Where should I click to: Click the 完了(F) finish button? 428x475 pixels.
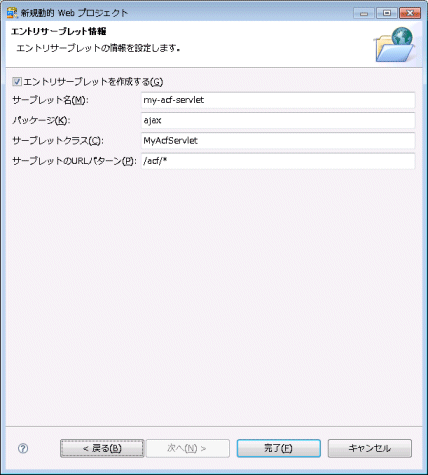click(x=279, y=448)
